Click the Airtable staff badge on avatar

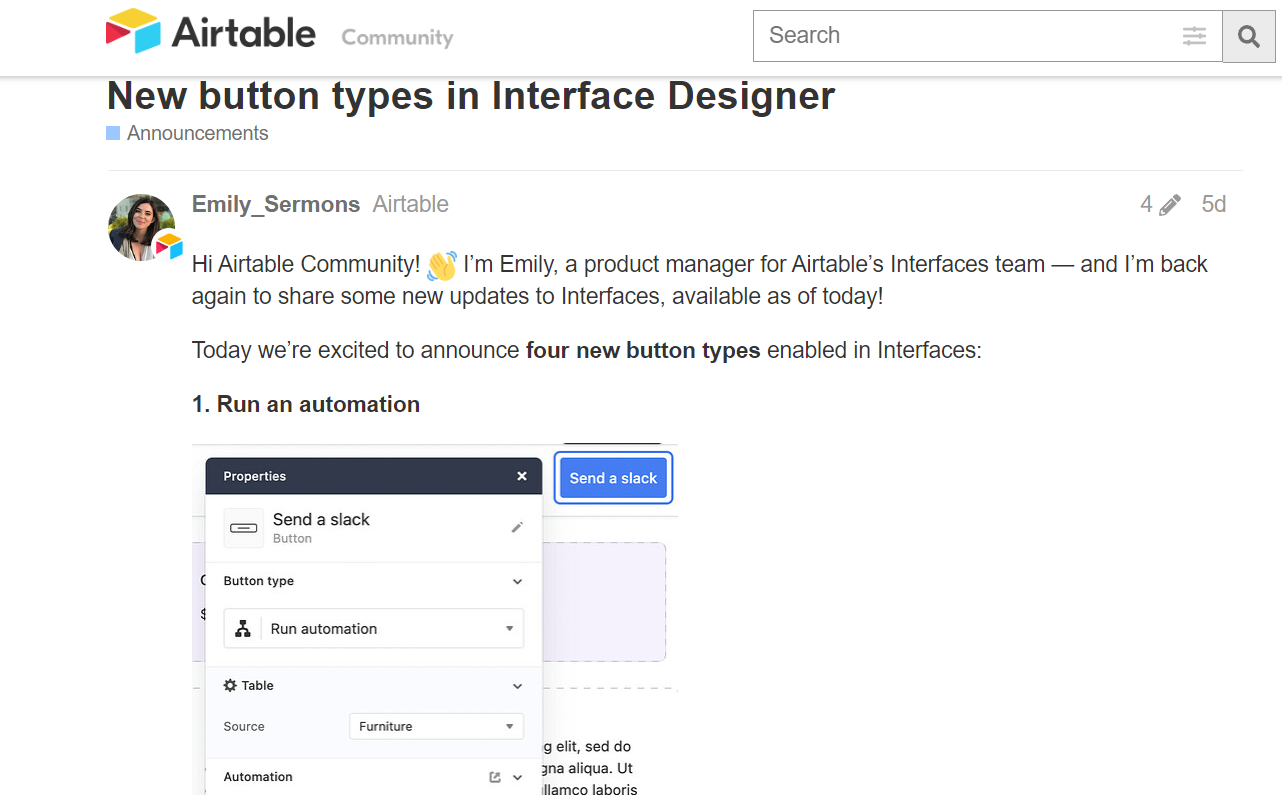pyautogui.click(x=168, y=245)
